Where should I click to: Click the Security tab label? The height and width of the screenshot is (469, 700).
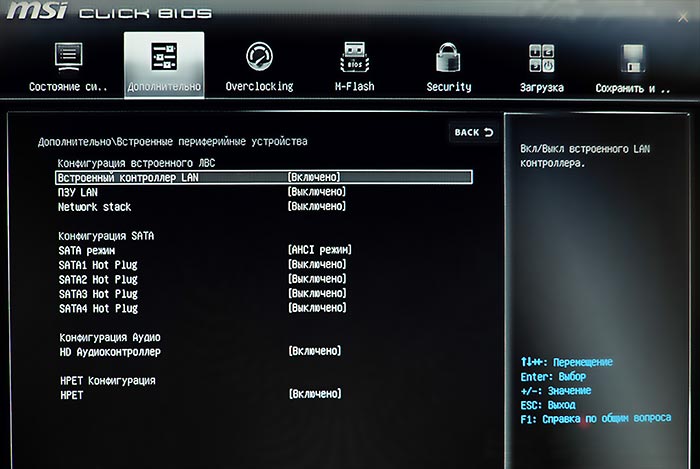(449, 87)
